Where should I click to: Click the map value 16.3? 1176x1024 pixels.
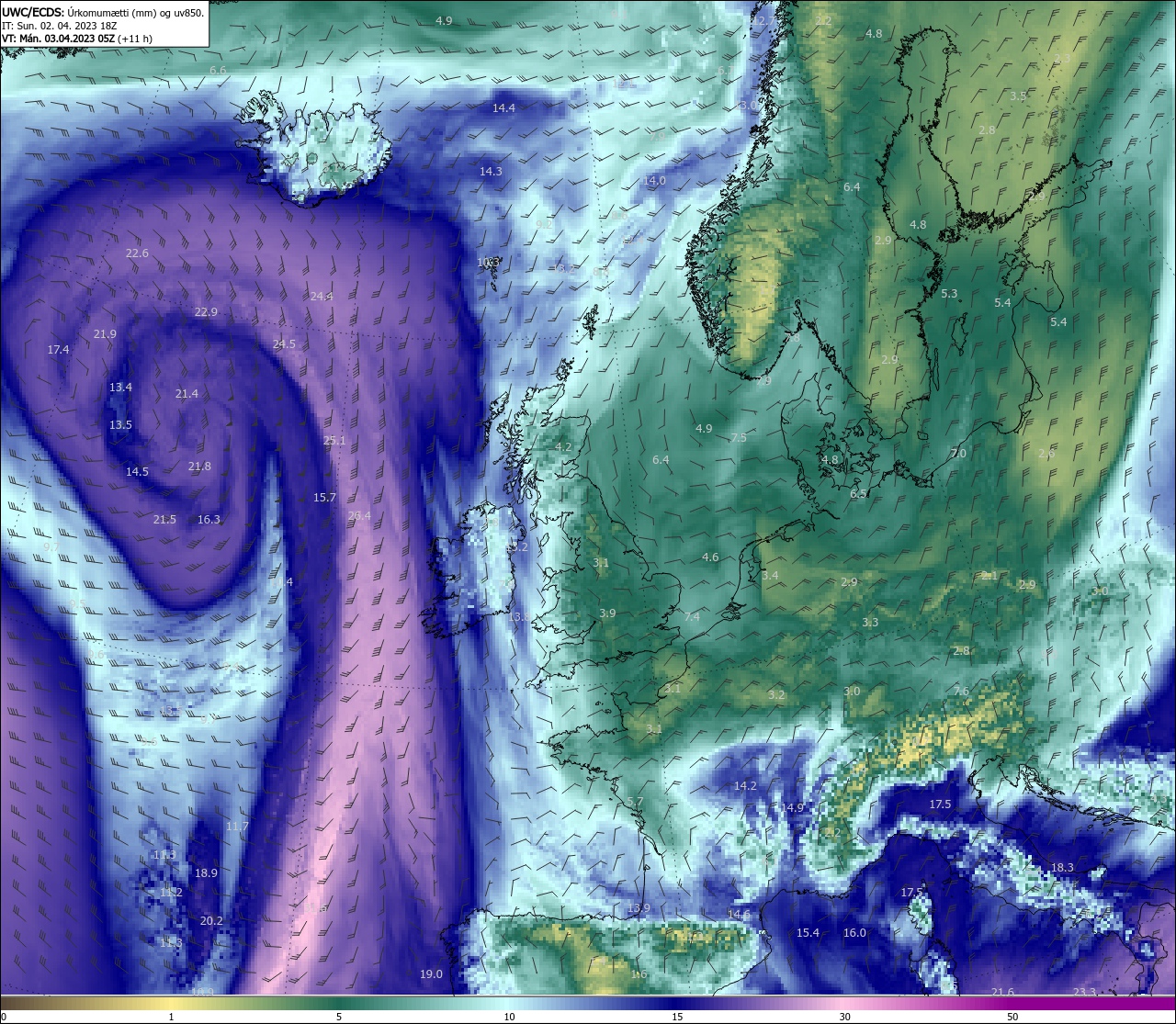pos(209,520)
